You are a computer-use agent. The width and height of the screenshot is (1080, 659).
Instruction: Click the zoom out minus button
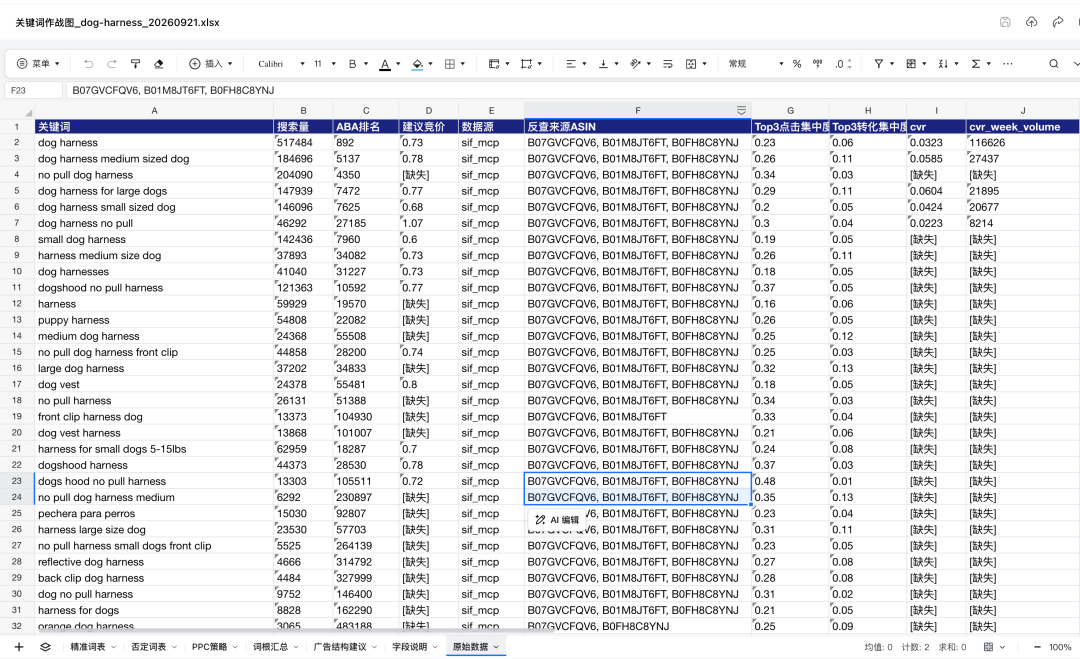pyautogui.click(x=1037, y=647)
